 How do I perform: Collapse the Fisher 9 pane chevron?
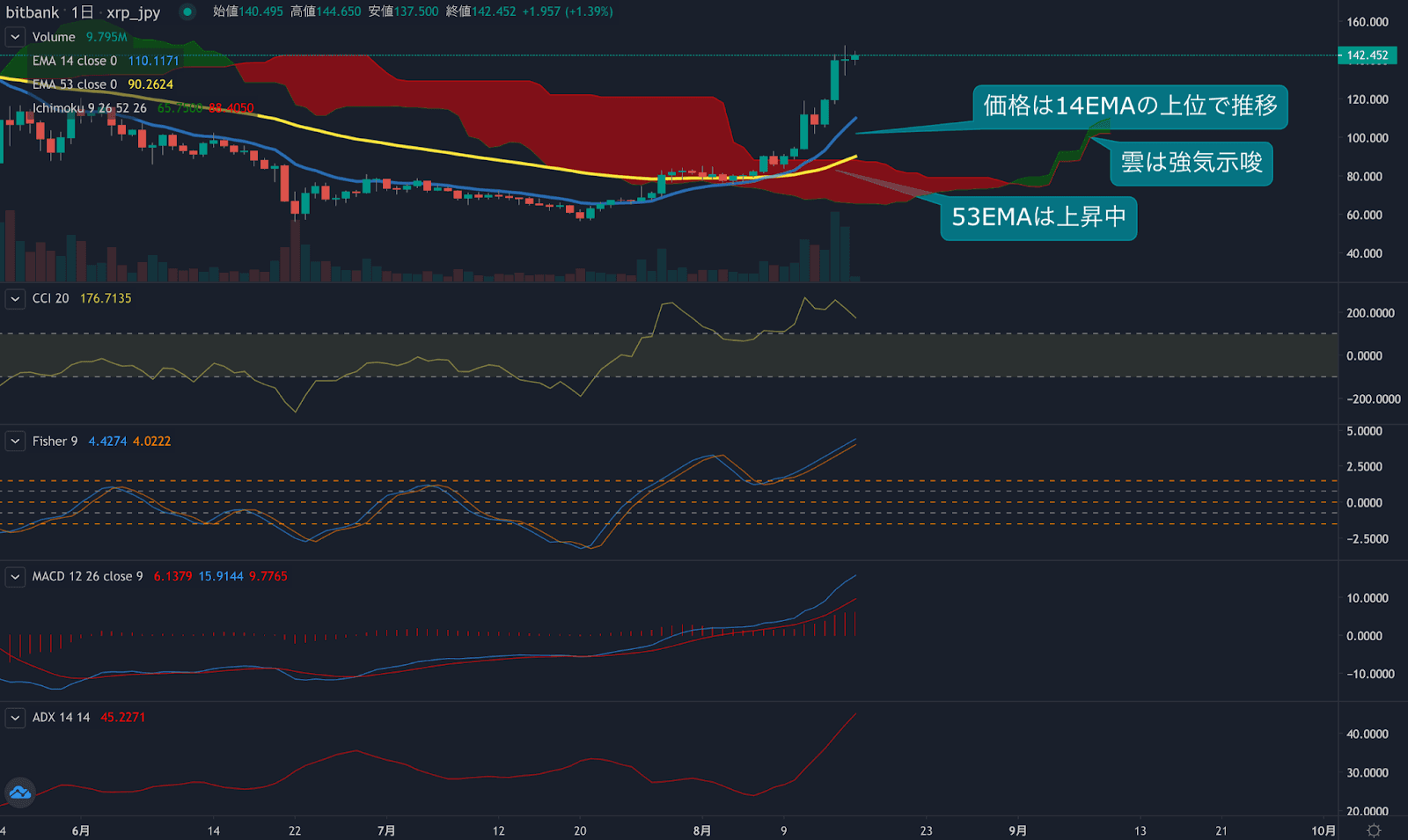pos(15,442)
